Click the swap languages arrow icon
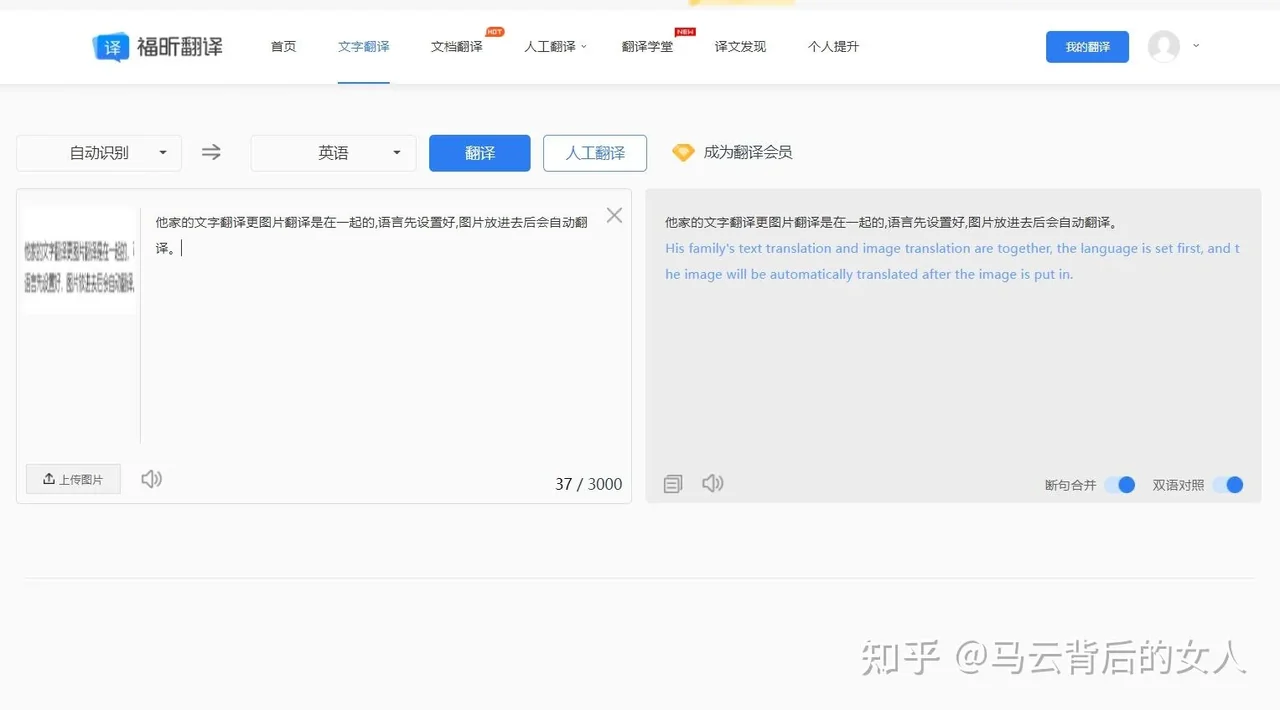 pos(210,152)
